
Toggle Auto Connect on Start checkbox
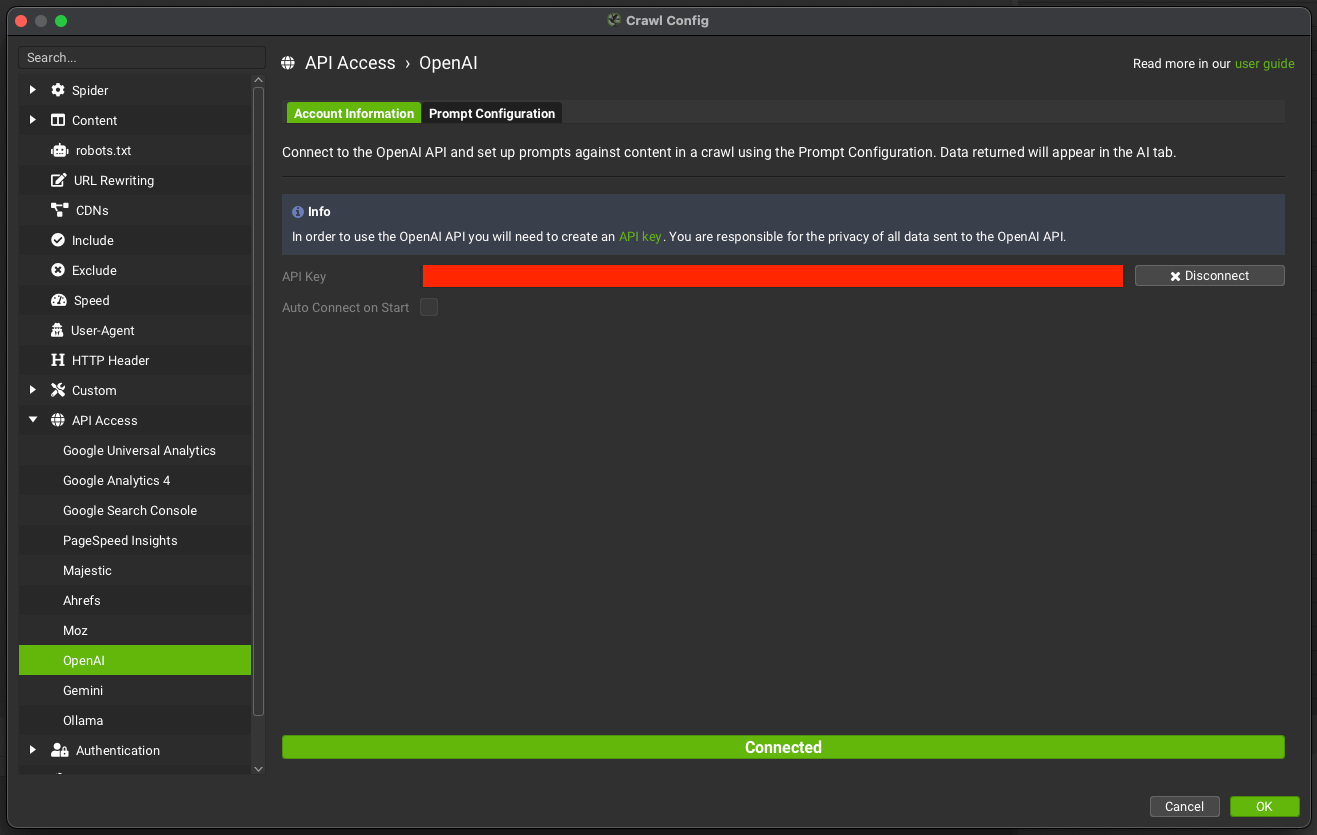tap(429, 307)
